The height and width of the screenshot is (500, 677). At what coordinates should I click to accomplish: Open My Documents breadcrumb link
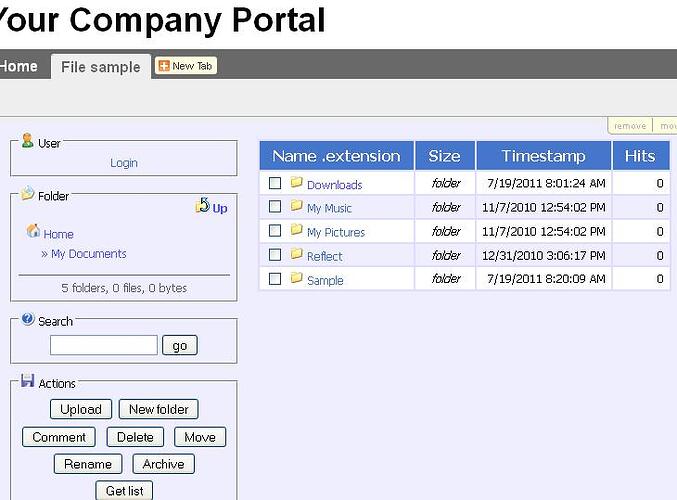click(89, 254)
